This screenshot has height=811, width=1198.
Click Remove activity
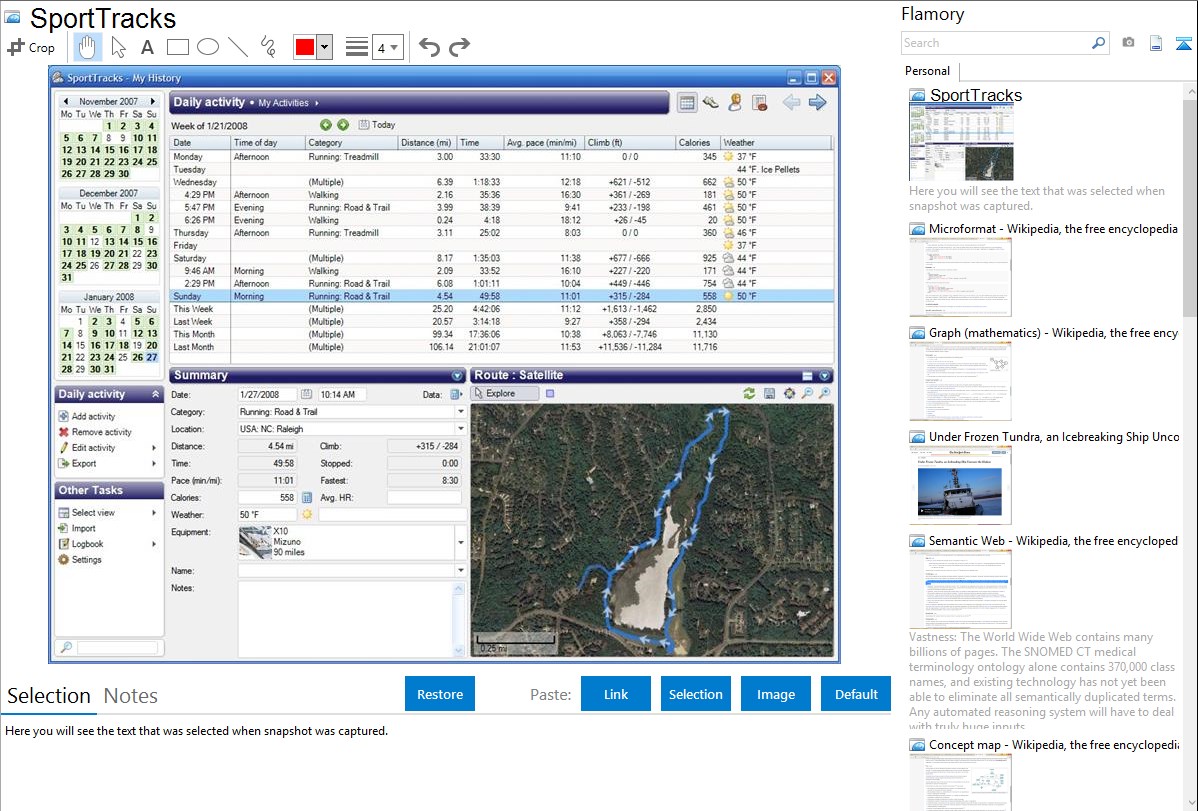(x=95, y=432)
